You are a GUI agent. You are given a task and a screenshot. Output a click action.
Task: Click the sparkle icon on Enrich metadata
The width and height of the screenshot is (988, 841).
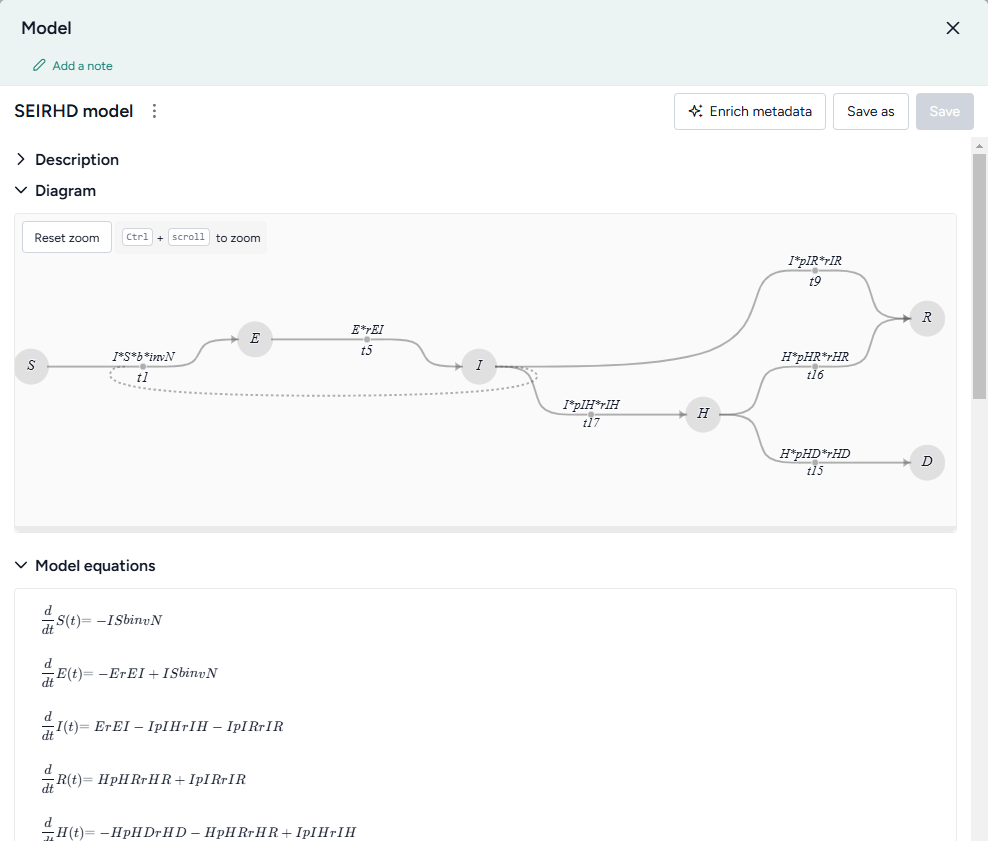[x=695, y=111]
